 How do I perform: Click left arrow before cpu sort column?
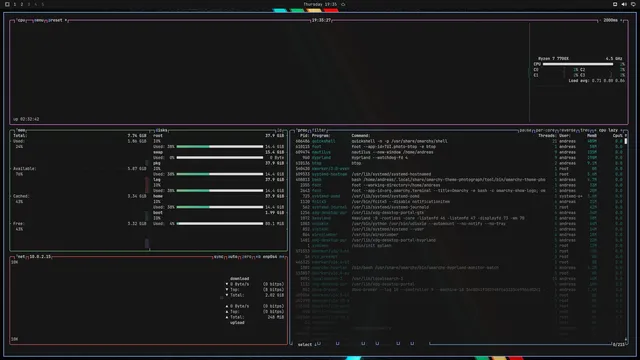tap(596, 130)
